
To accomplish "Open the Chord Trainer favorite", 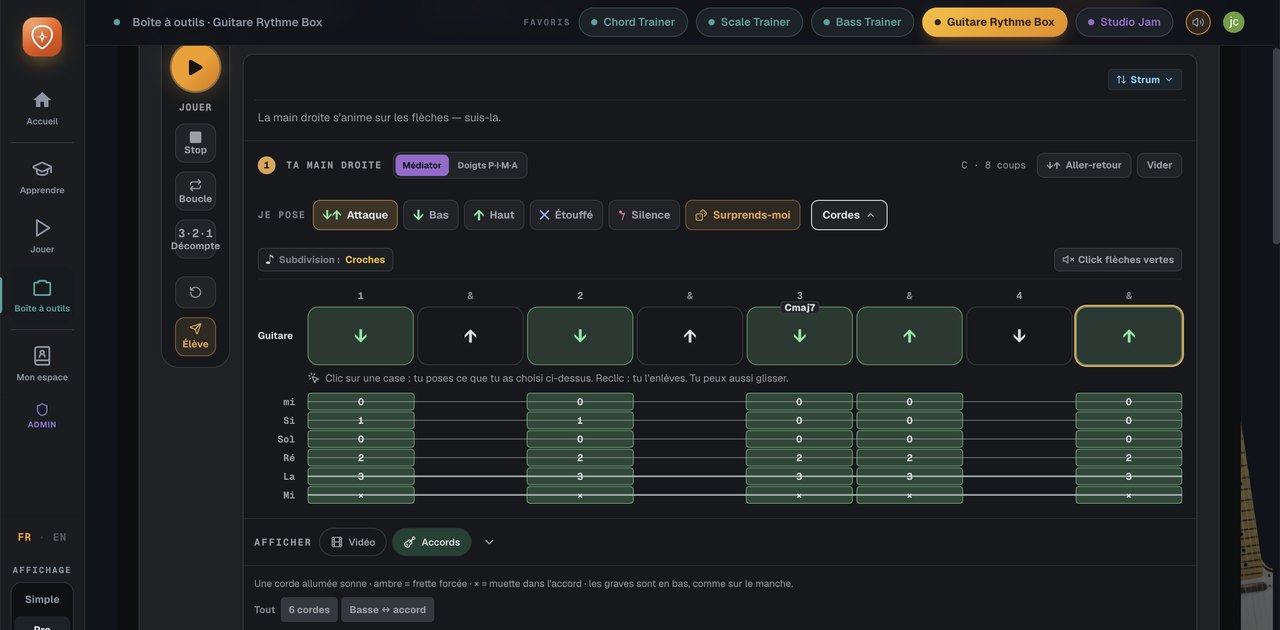I will pyautogui.click(x=633, y=22).
